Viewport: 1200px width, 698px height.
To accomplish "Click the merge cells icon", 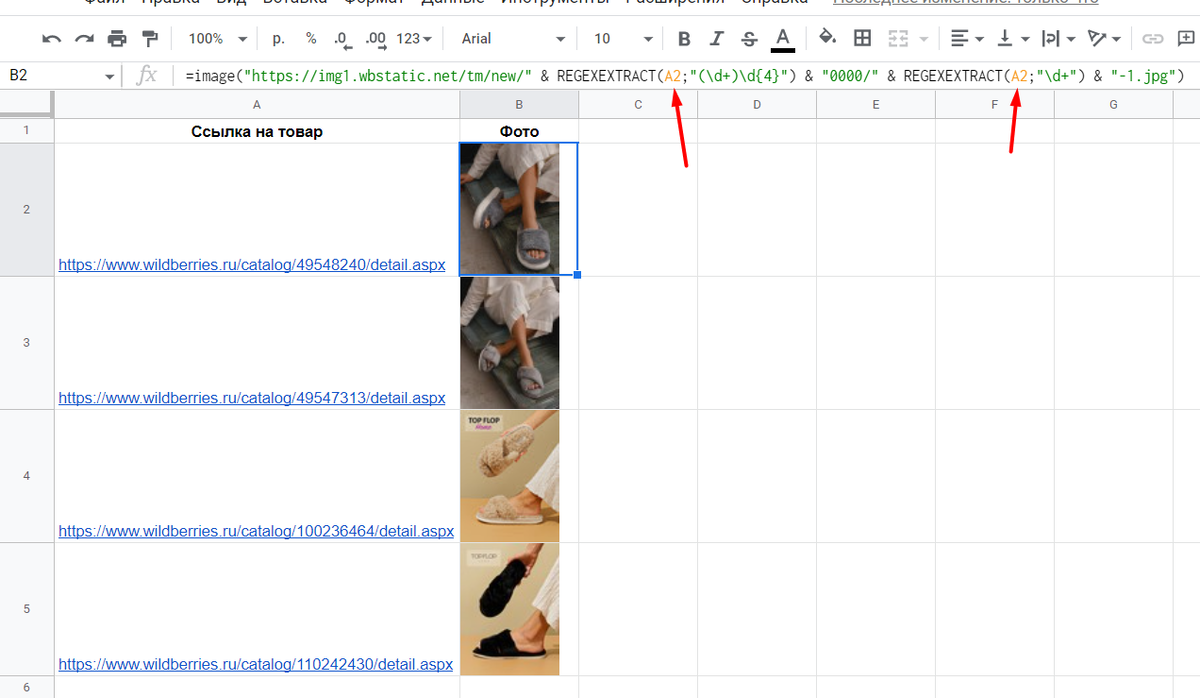I will [x=898, y=39].
